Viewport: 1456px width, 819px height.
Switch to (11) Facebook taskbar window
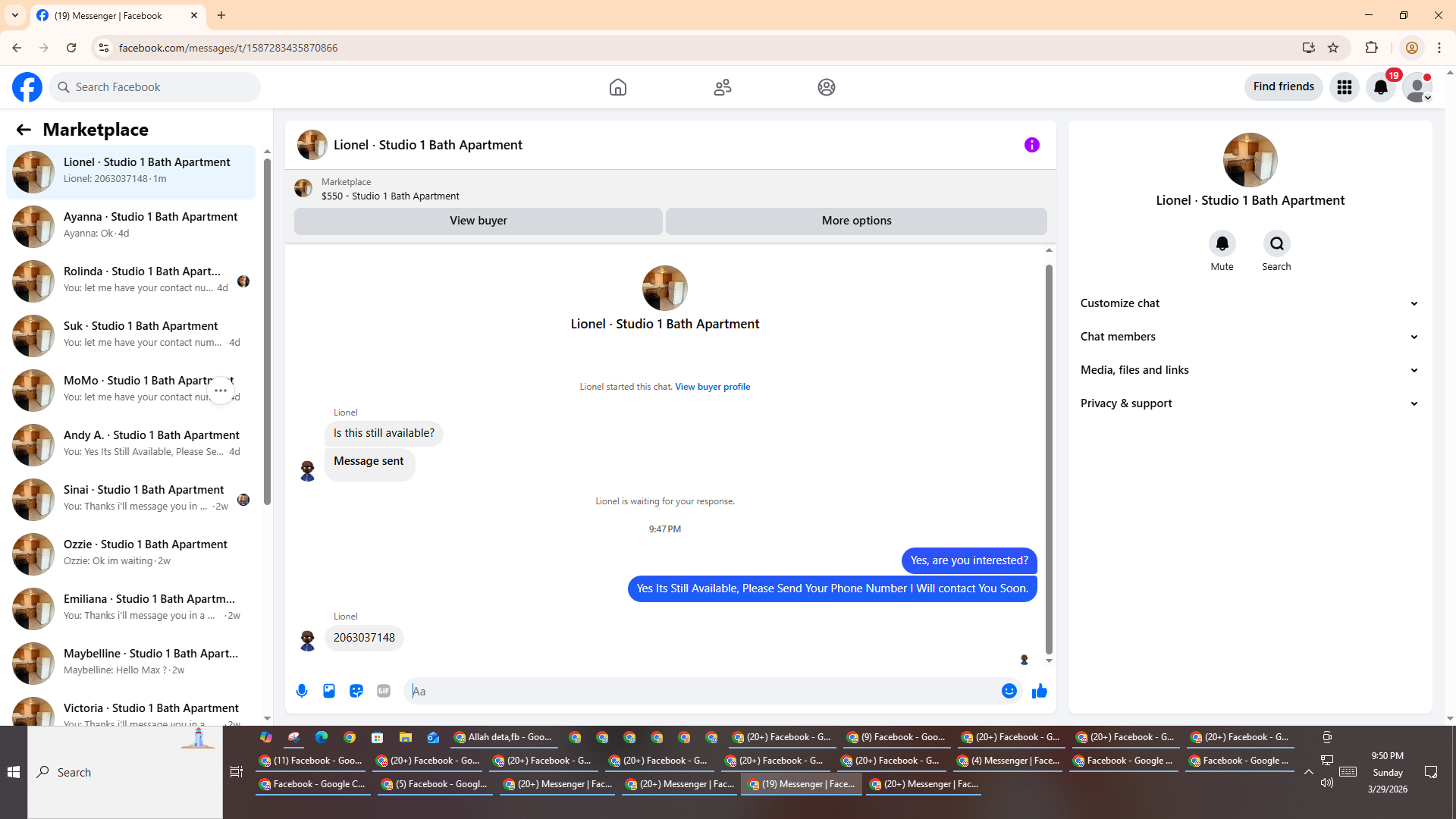[x=310, y=761]
